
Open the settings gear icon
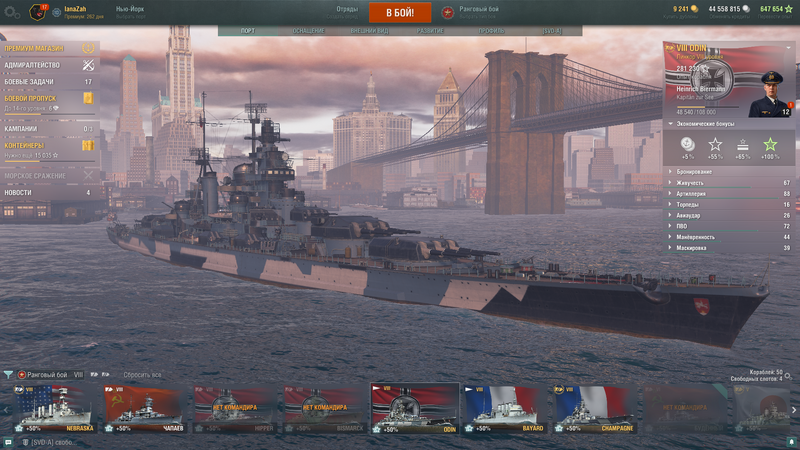tap(11, 12)
